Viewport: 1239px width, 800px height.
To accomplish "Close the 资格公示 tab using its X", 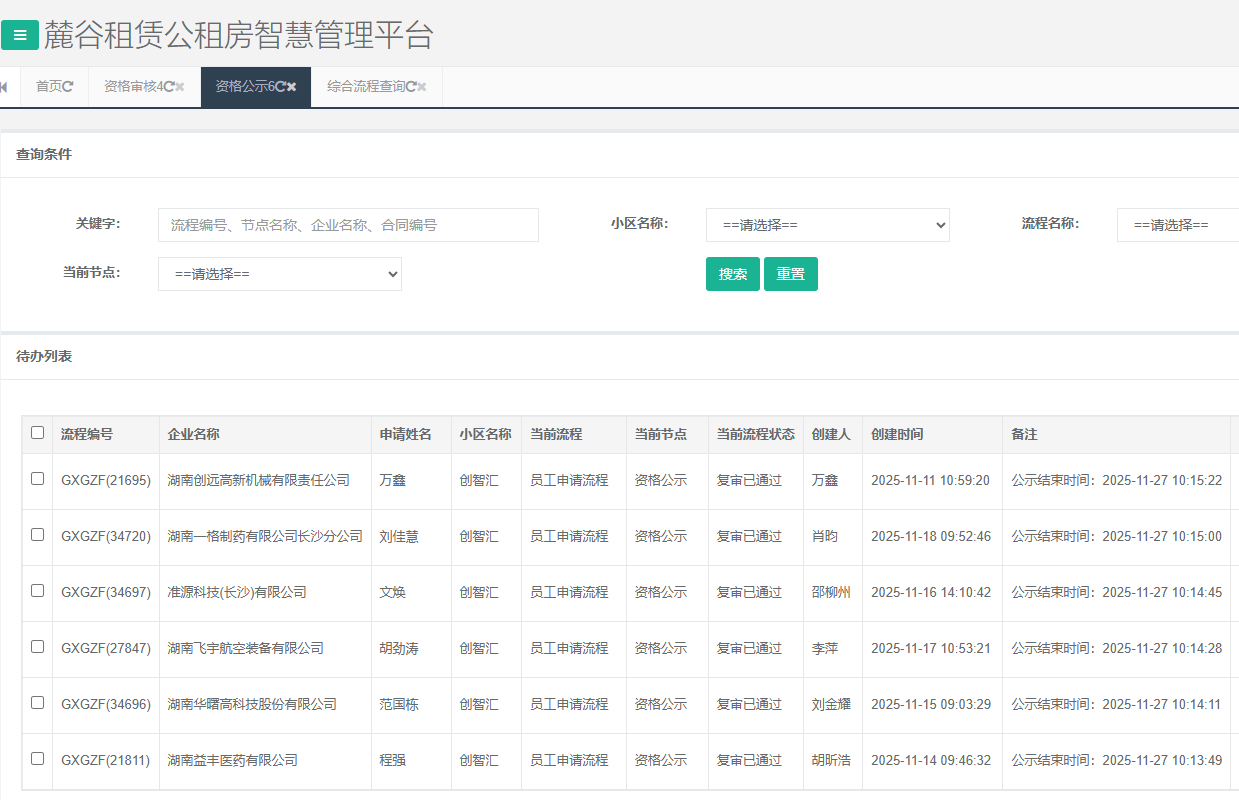I will [x=292, y=87].
